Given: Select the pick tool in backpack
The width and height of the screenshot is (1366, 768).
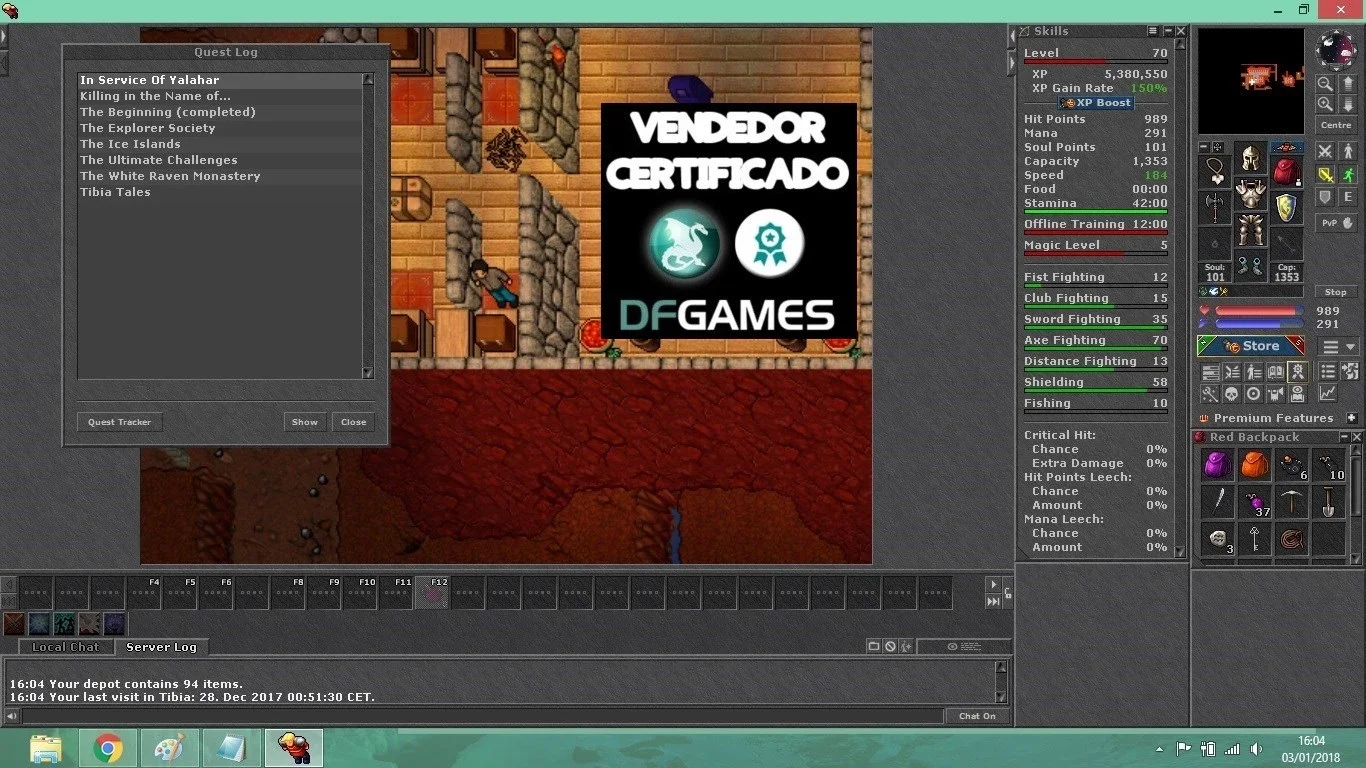Looking at the screenshot, I should pyautogui.click(x=1291, y=502).
